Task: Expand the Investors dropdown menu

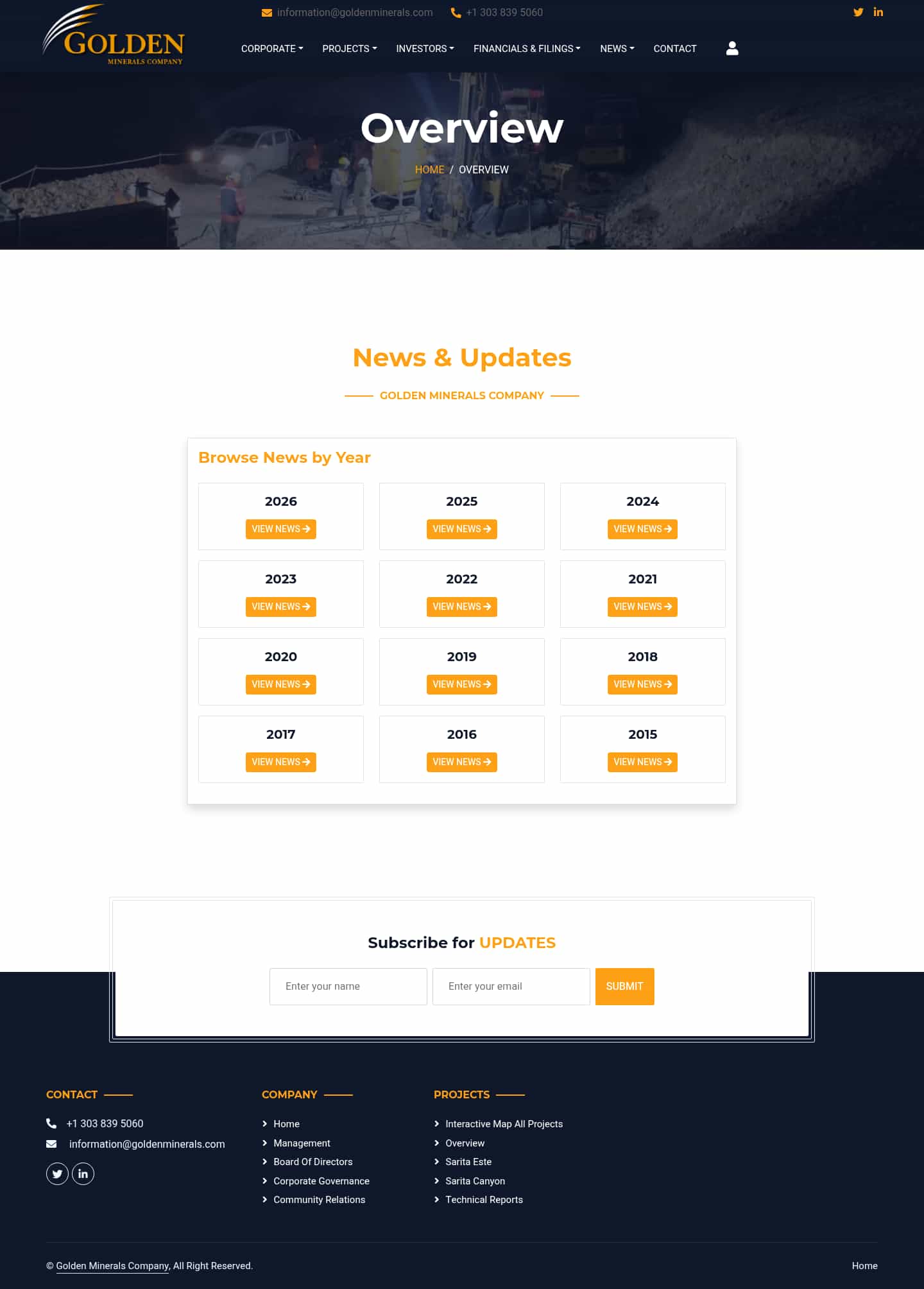Action: (x=425, y=49)
